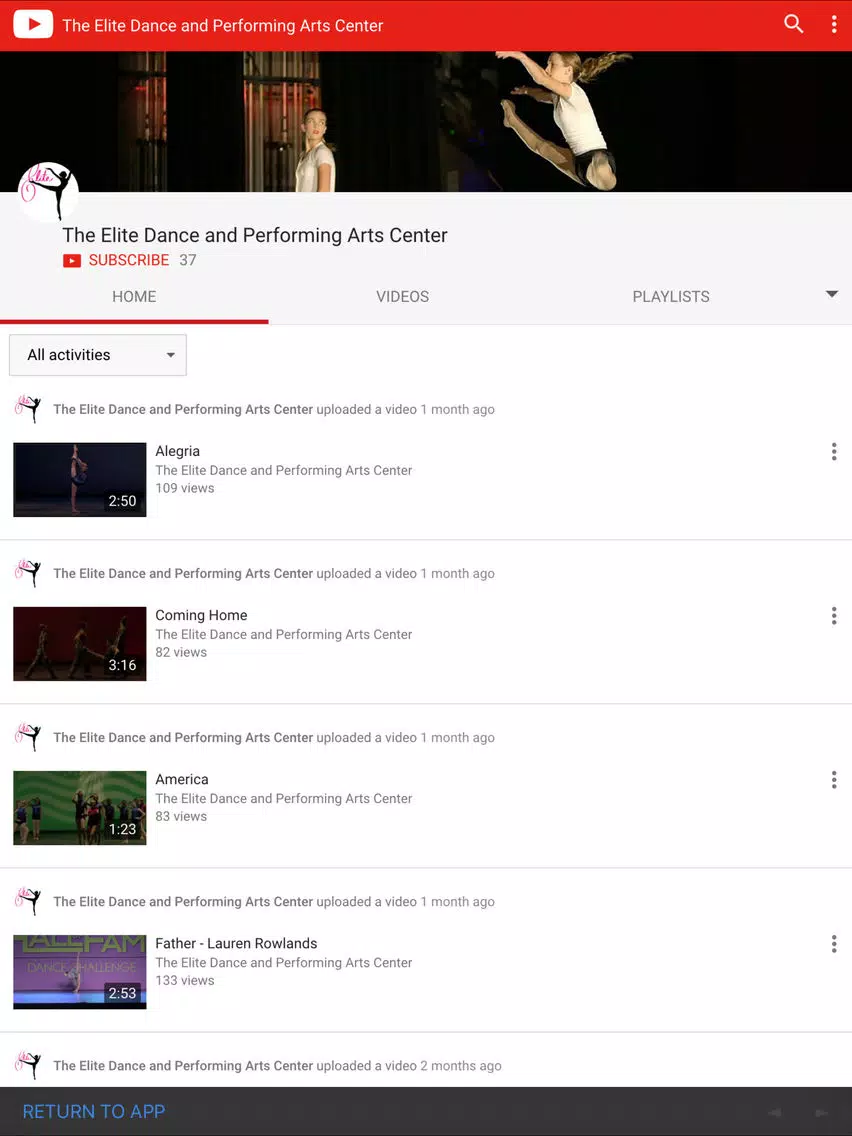Switch to the HOME tab
This screenshot has width=852, height=1136.
(134, 296)
